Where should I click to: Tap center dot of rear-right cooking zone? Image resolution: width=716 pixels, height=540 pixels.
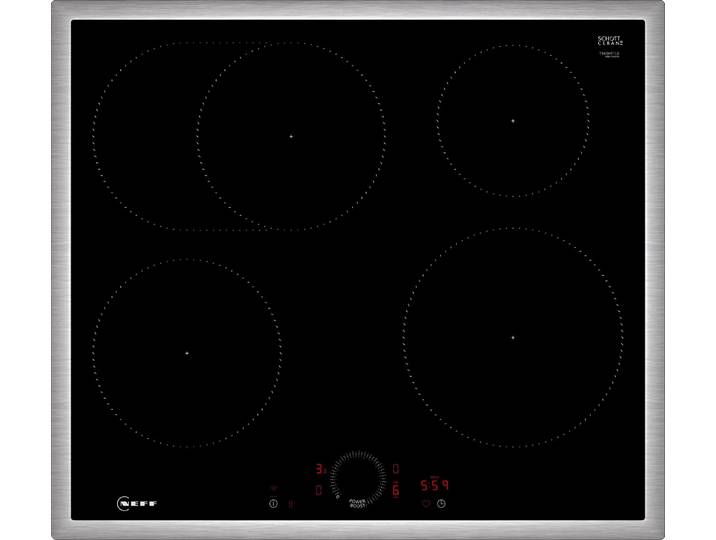[513, 121]
